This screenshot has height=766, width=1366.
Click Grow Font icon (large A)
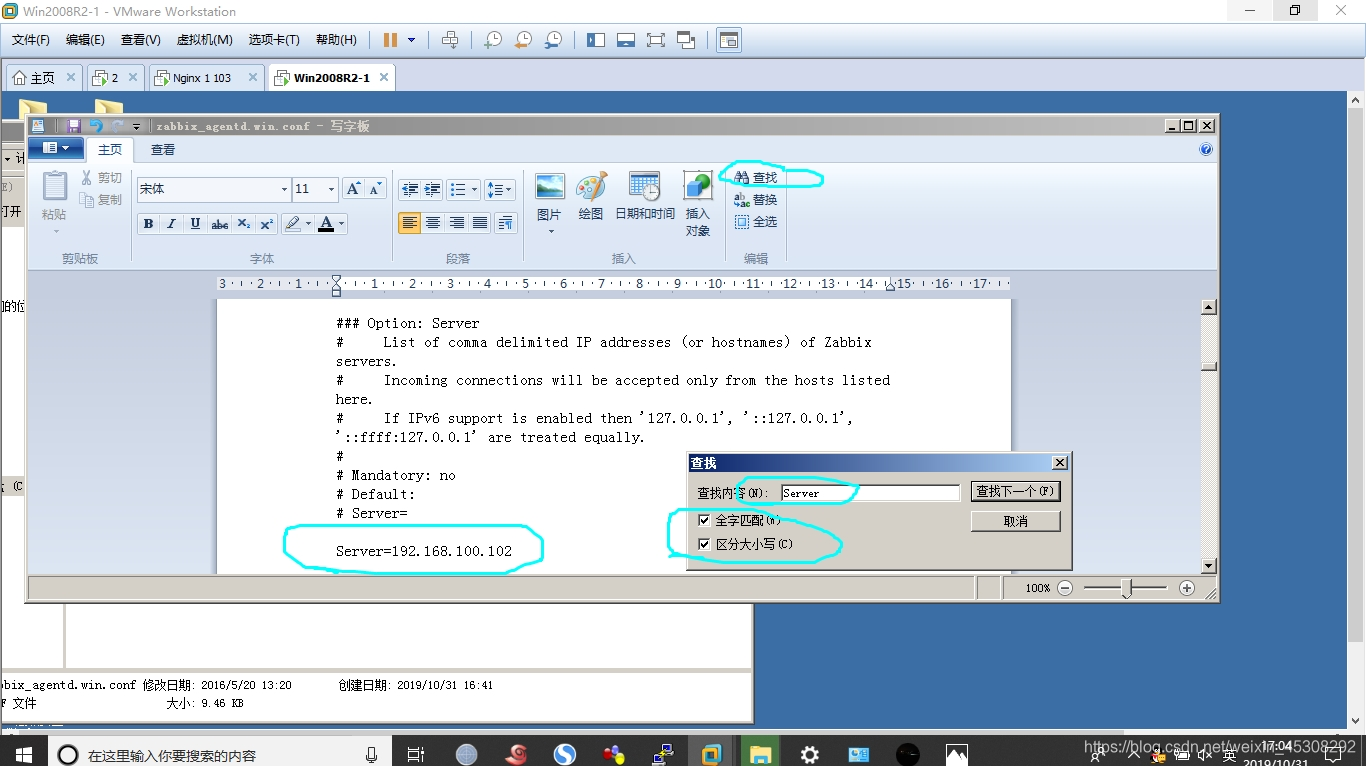pos(353,188)
